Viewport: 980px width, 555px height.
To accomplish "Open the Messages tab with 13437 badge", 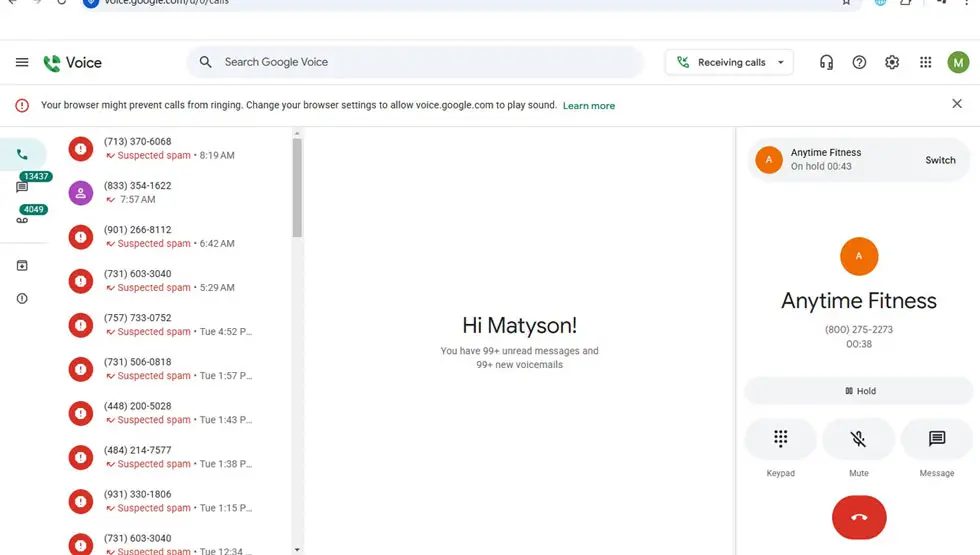I will 22,186.
